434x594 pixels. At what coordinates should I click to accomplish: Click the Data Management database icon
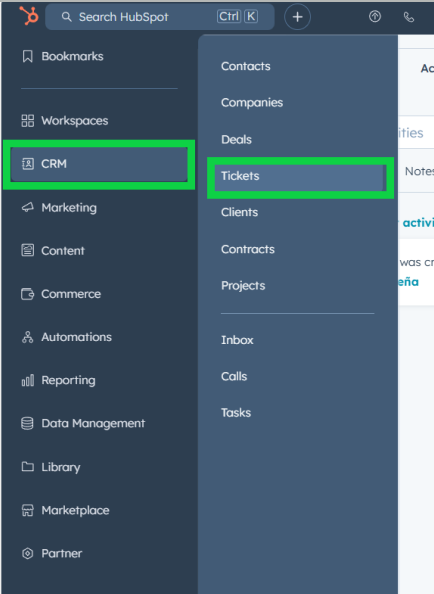[27, 424]
